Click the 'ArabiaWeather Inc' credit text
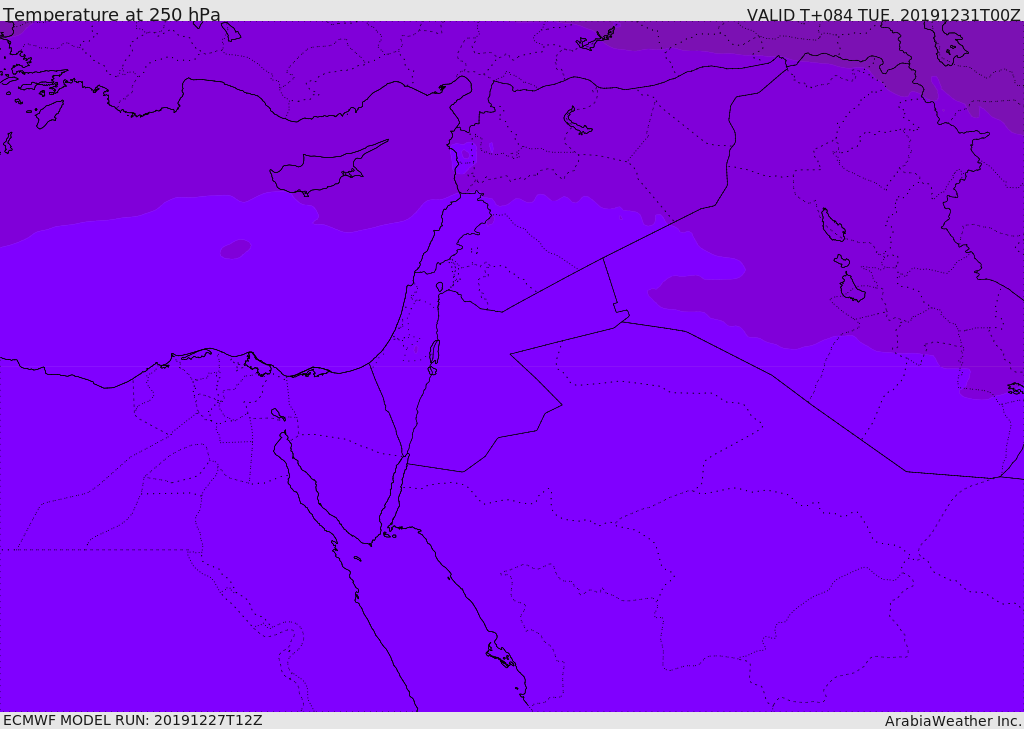The height and width of the screenshot is (729, 1024). pyautogui.click(x=952, y=721)
